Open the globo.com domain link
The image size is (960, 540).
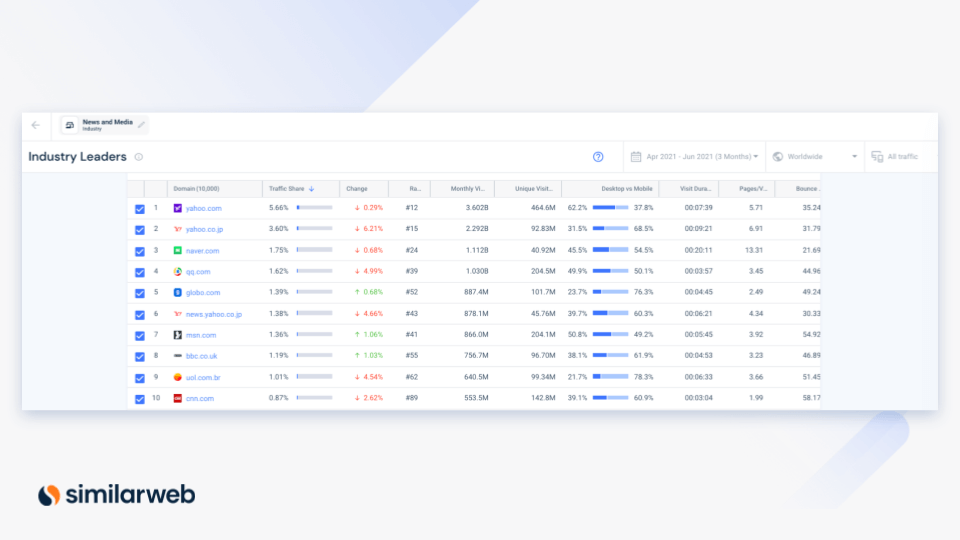(x=203, y=293)
